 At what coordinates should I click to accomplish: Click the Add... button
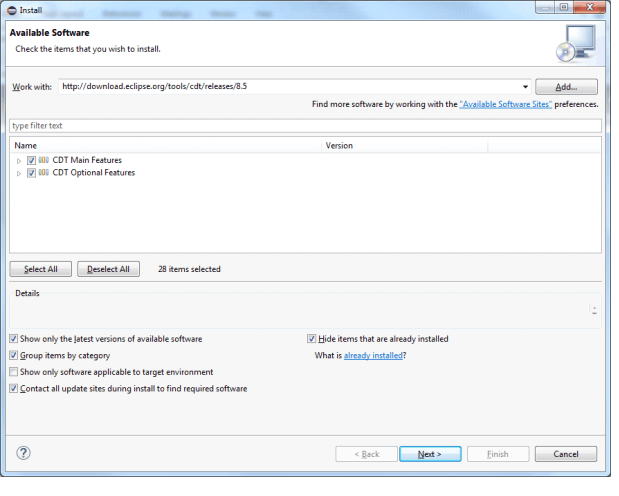(566, 87)
